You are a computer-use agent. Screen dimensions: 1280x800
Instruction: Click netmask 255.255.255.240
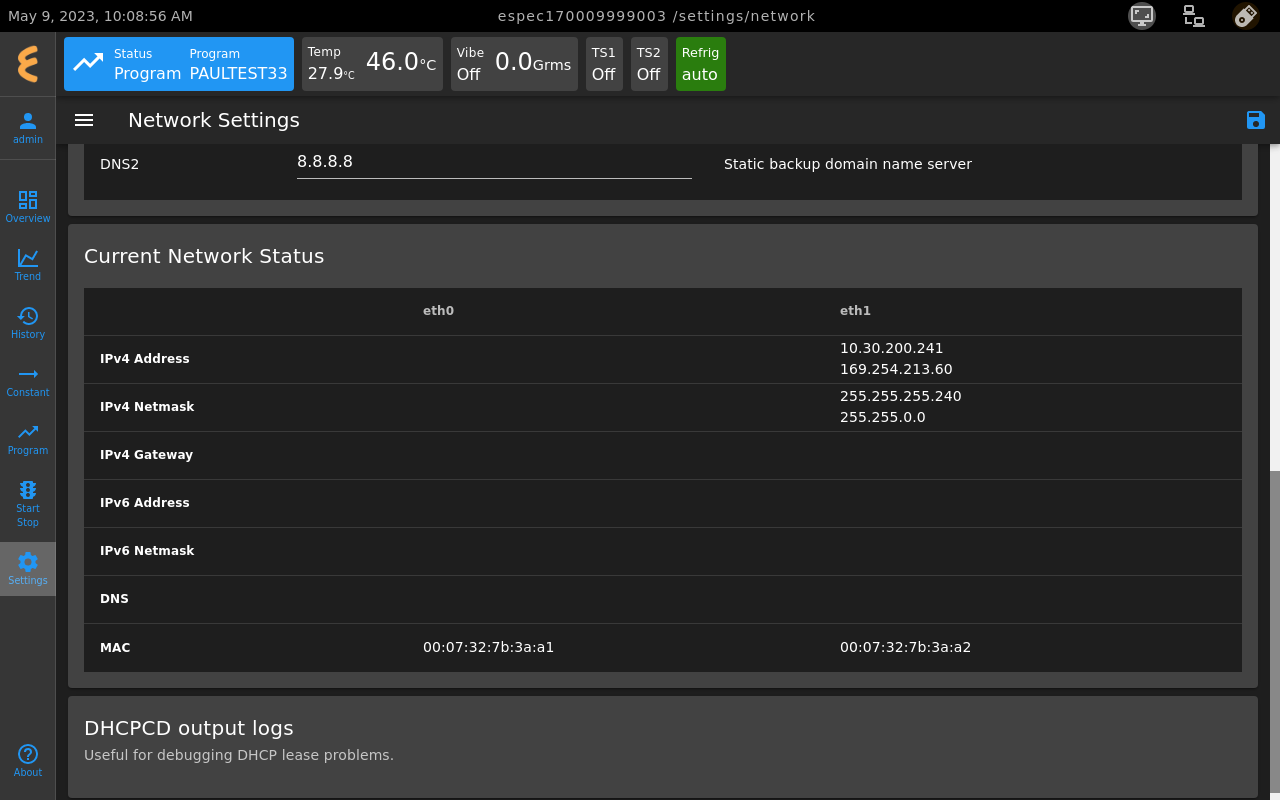coord(901,396)
